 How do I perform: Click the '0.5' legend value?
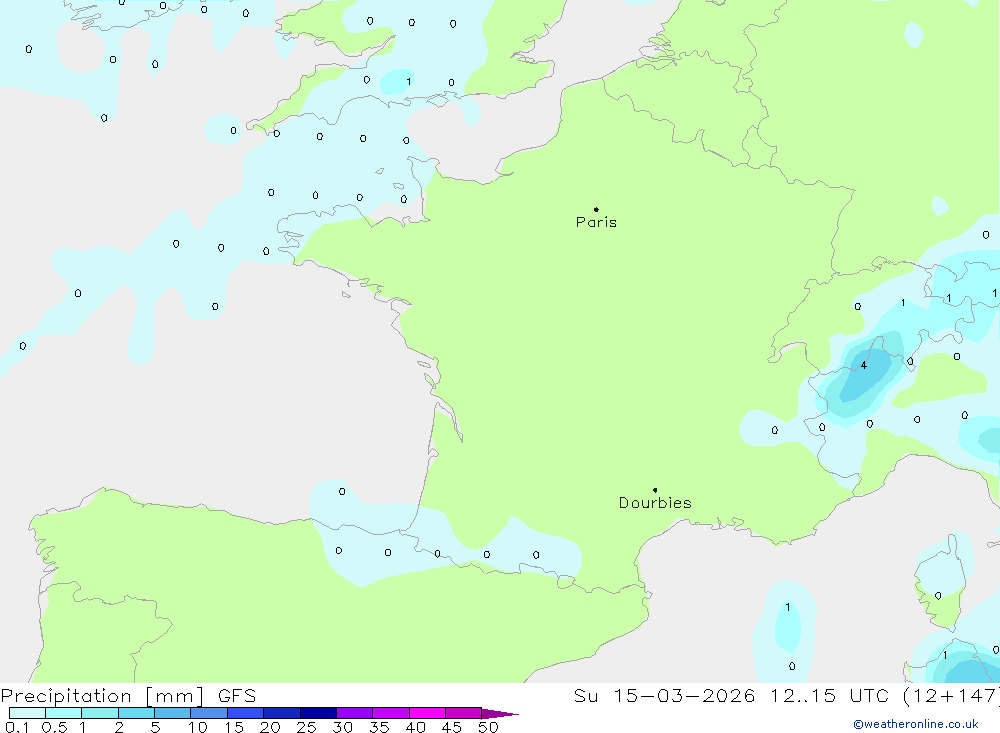[54, 727]
